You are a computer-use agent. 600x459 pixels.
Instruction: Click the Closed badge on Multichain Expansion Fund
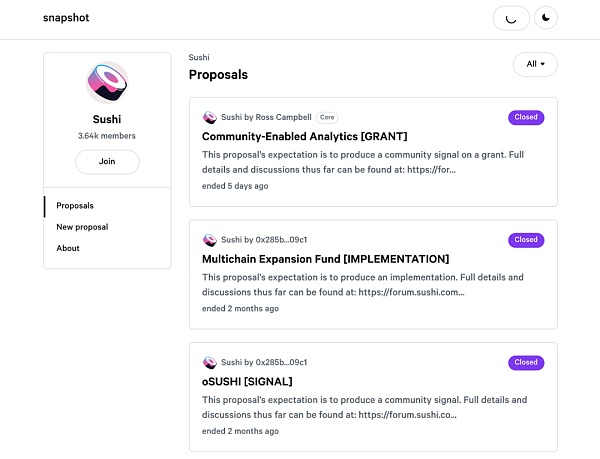click(525, 240)
